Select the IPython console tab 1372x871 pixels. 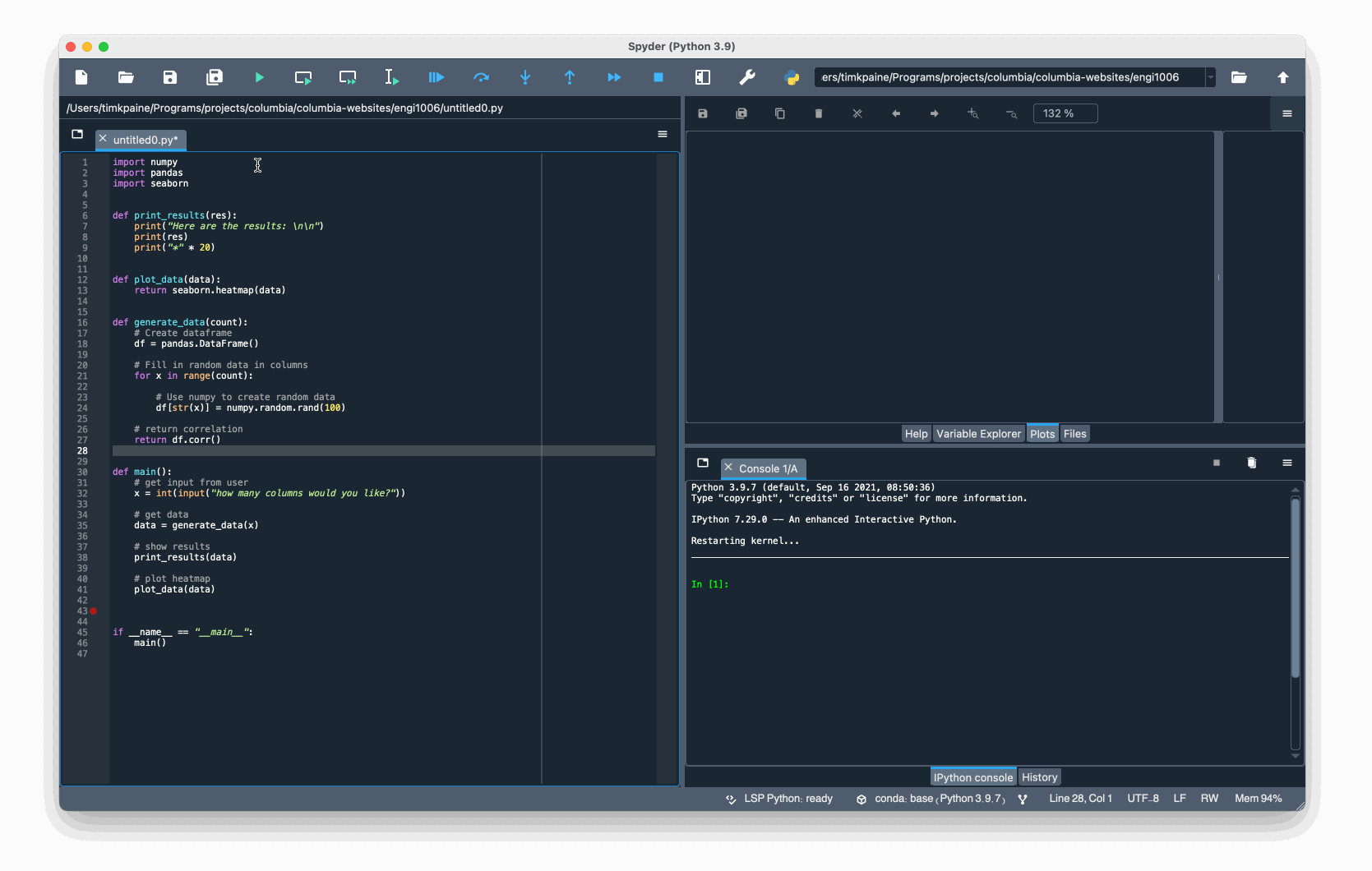pos(973,777)
